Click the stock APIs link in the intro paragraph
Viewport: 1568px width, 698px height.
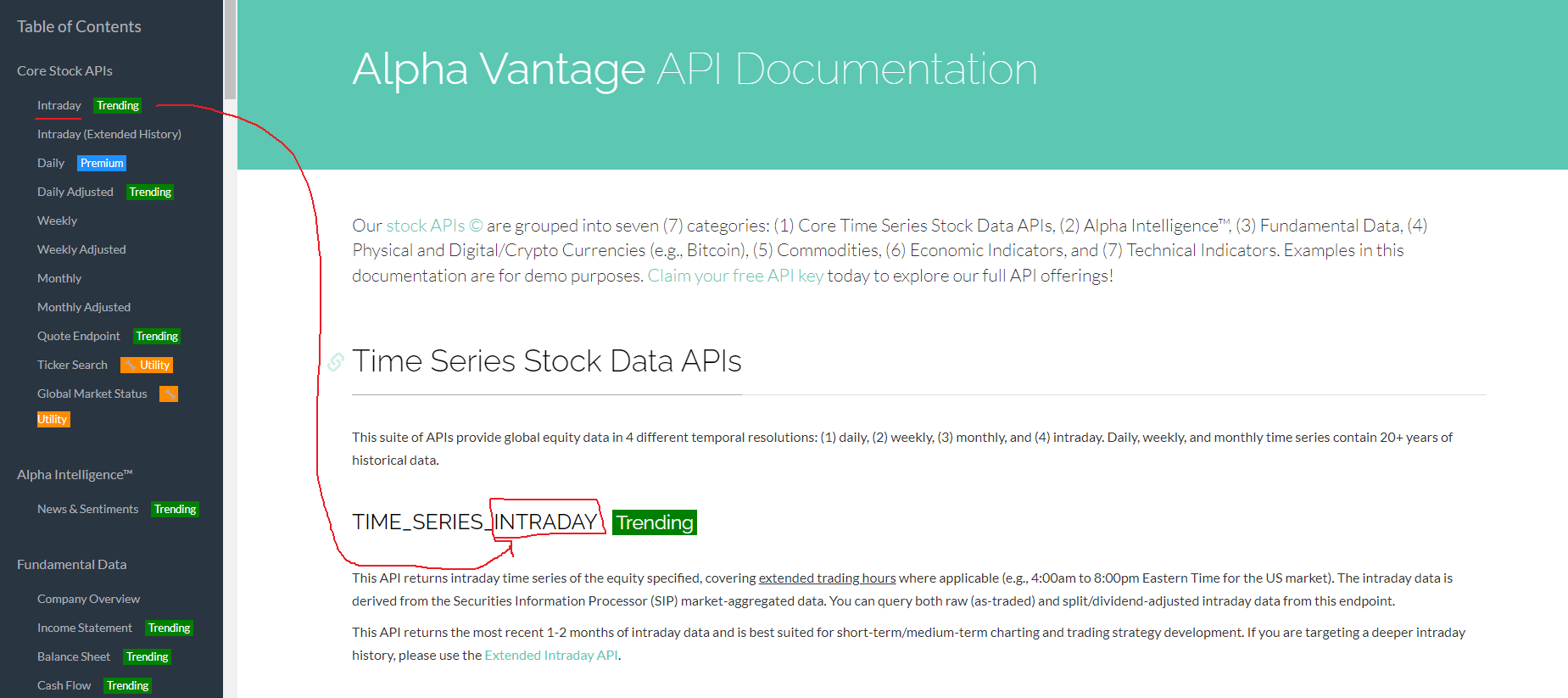[427, 225]
